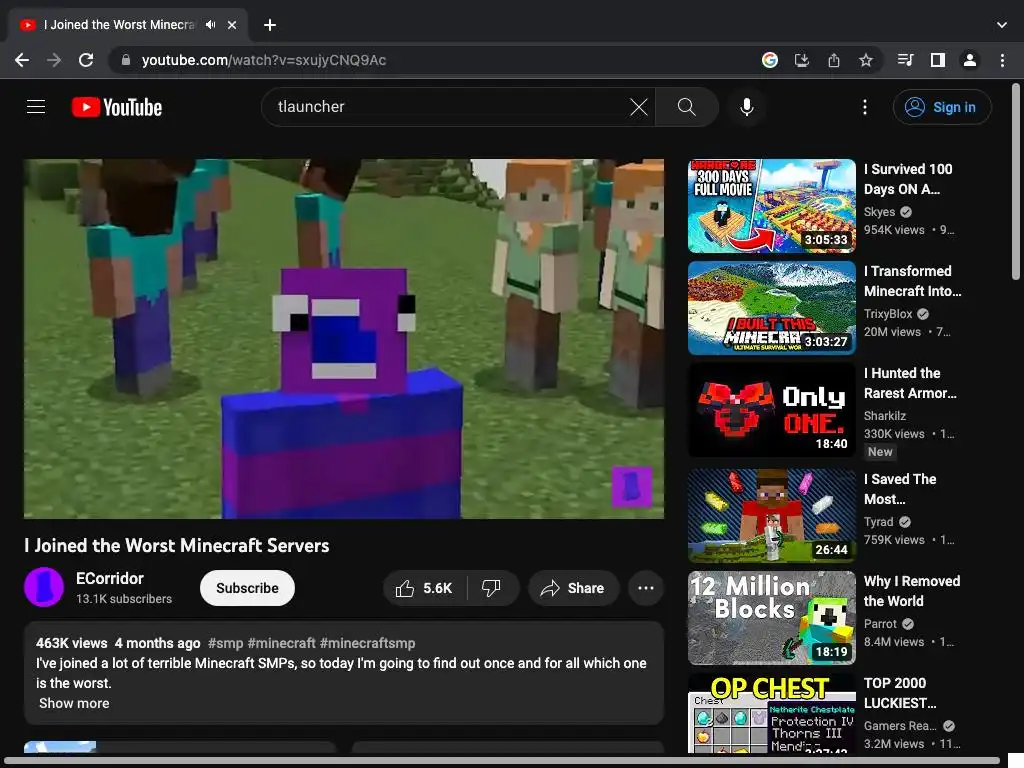
Task: Toggle the browser side panel
Action: pyautogui.click(x=938, y=60)
